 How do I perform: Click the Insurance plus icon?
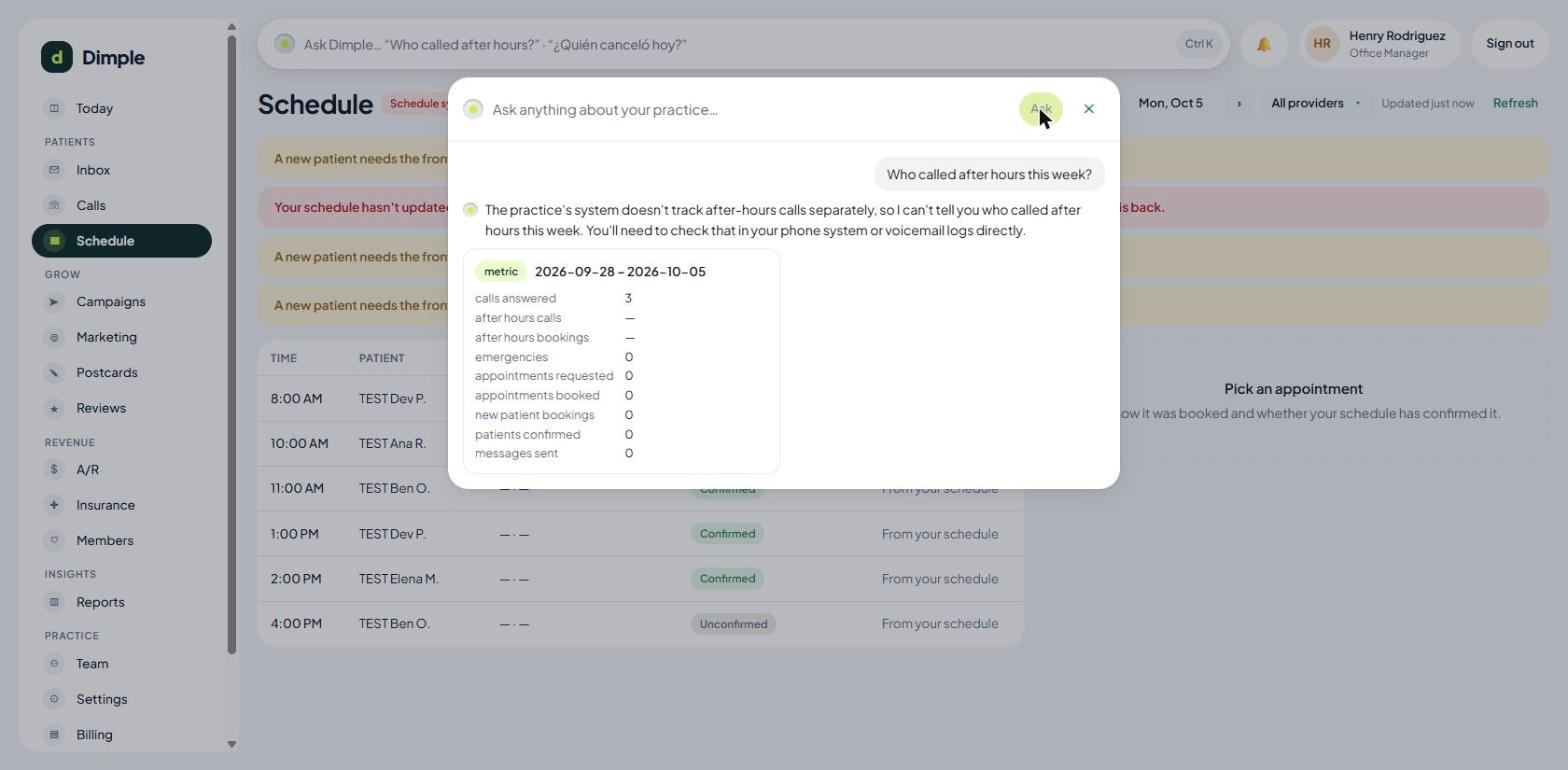(x=54, y=505)
